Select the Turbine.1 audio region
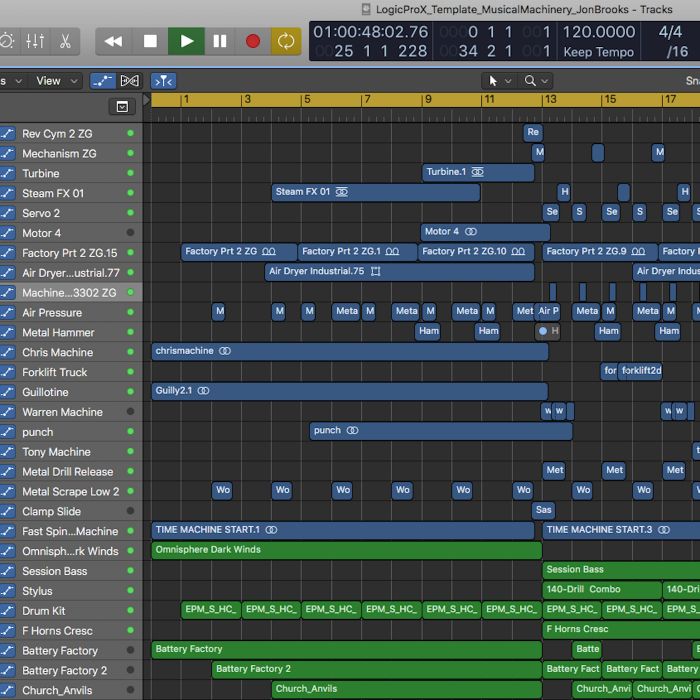The width and height of the screenshot is (700, 700). tap(478, 172)
